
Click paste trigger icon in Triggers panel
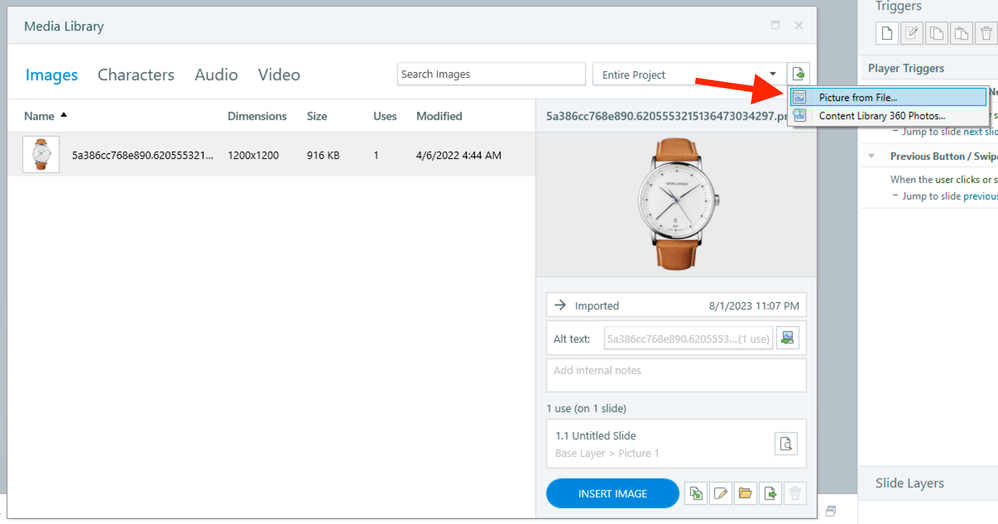pos(961,33)
